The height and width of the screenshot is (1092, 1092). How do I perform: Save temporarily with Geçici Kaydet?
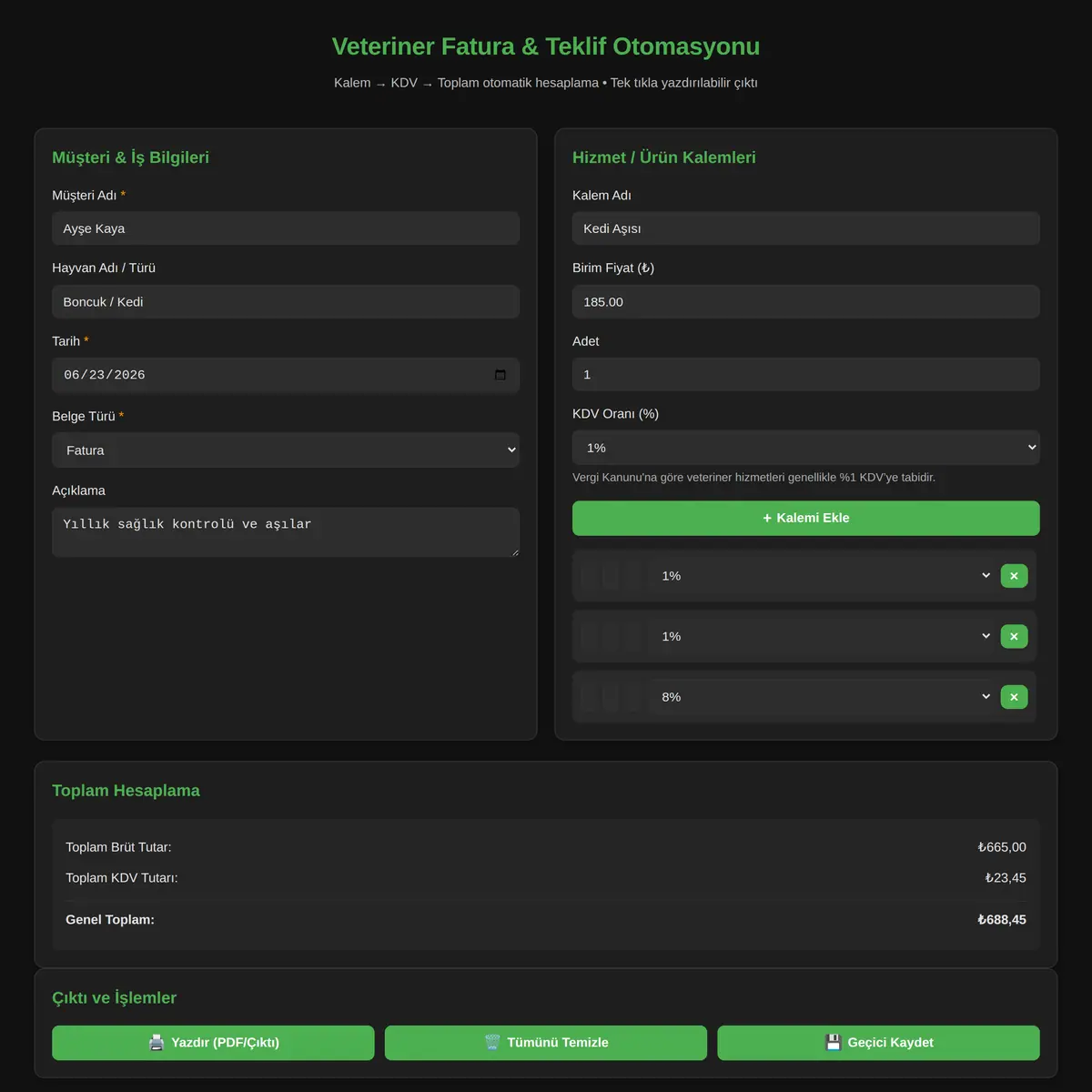point(879,1043)
